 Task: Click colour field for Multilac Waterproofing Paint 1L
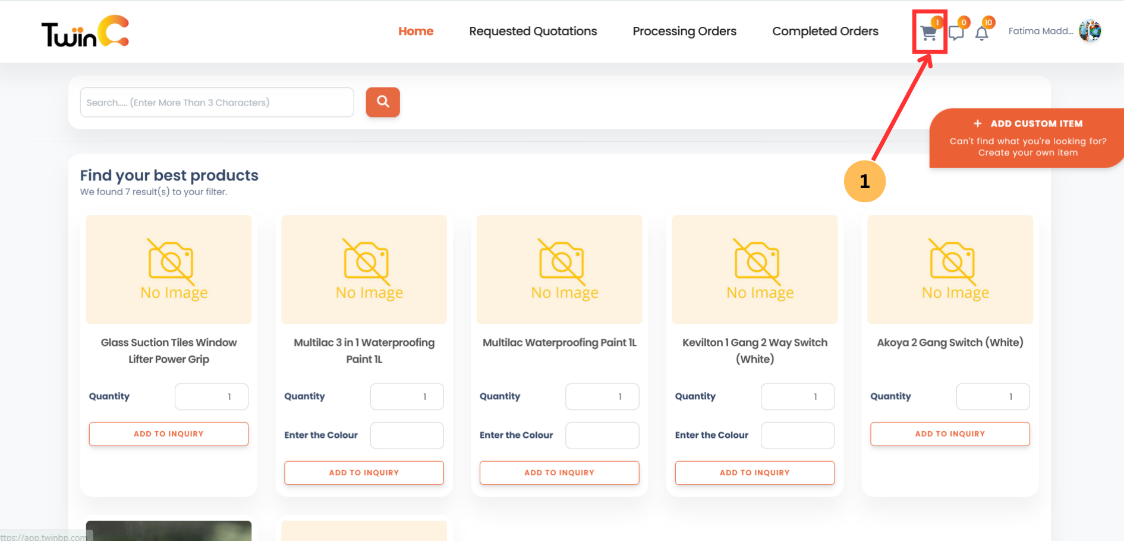pos(602,435)
